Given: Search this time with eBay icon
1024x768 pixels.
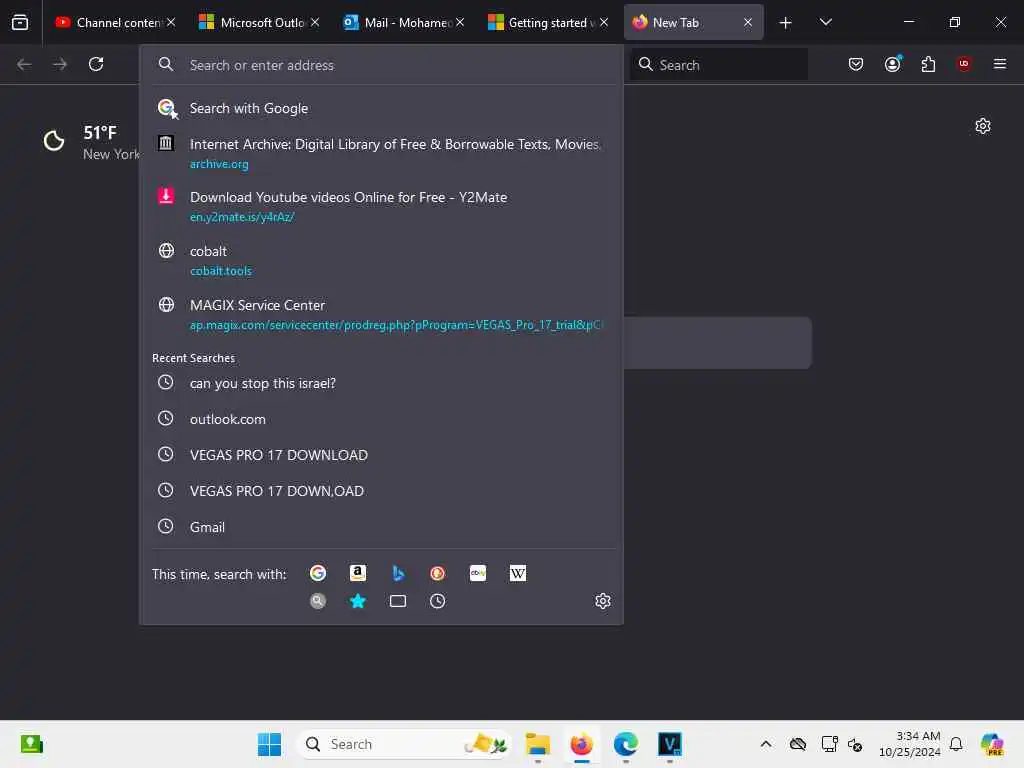Looking at the screenshot, I should pos(478,573).
